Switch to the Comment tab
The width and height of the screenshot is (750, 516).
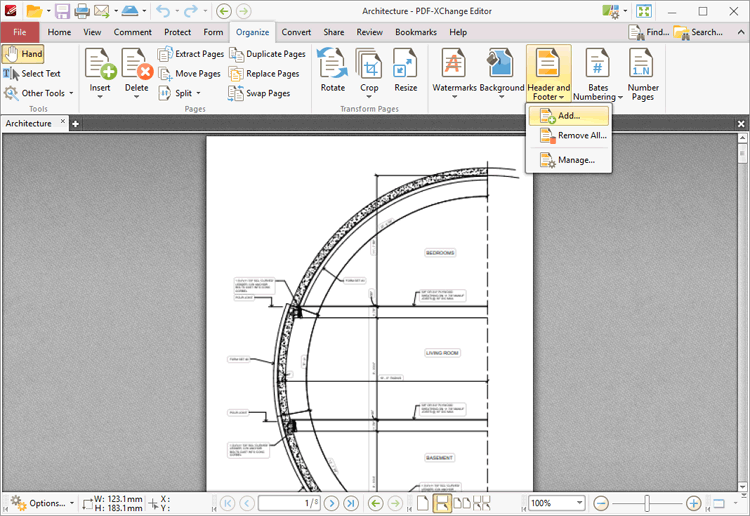point(132,32)
